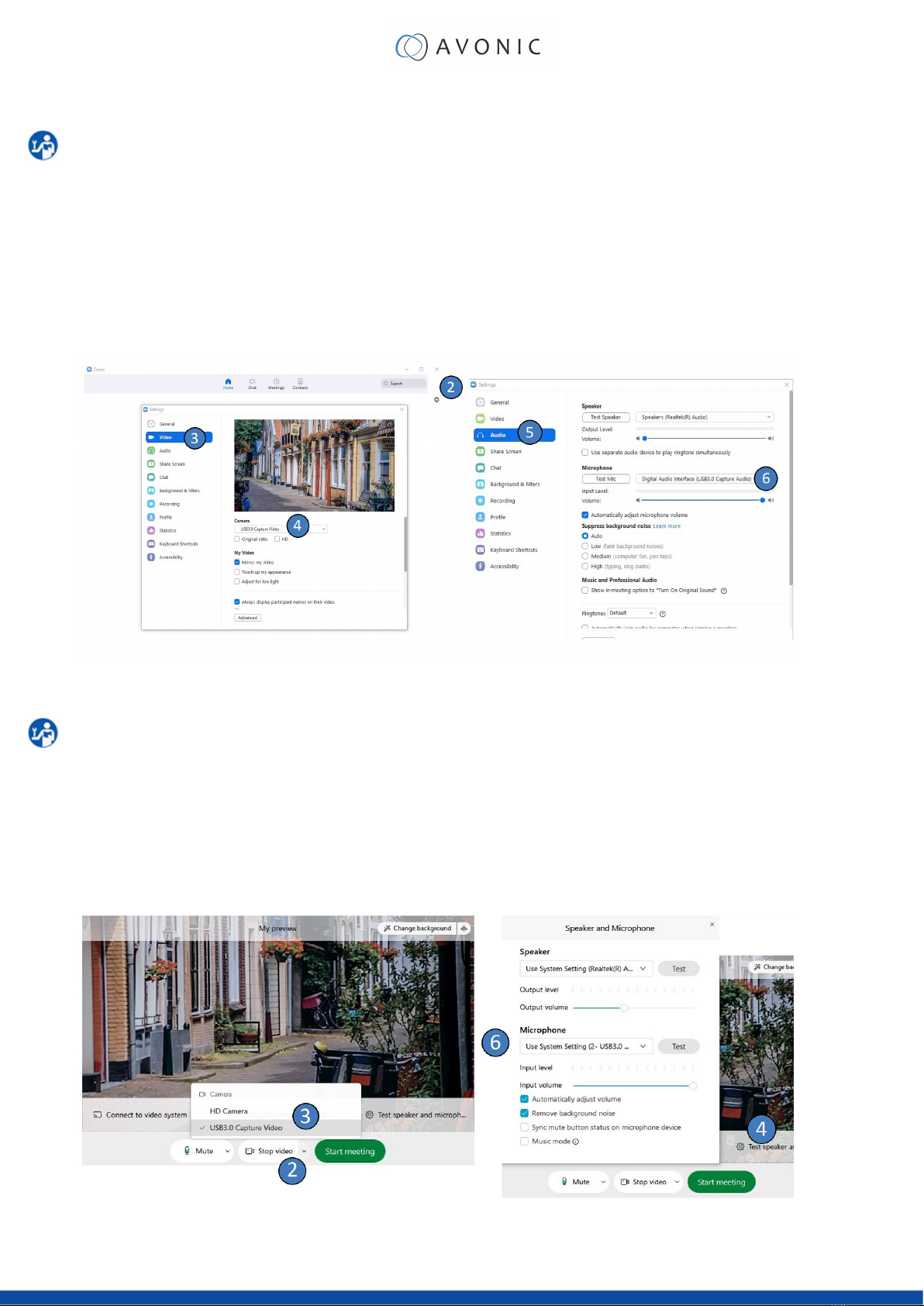Toggle Mirror my video checkbox
The height and width of the screenshot is (1306, 924).
click(237, 562)
